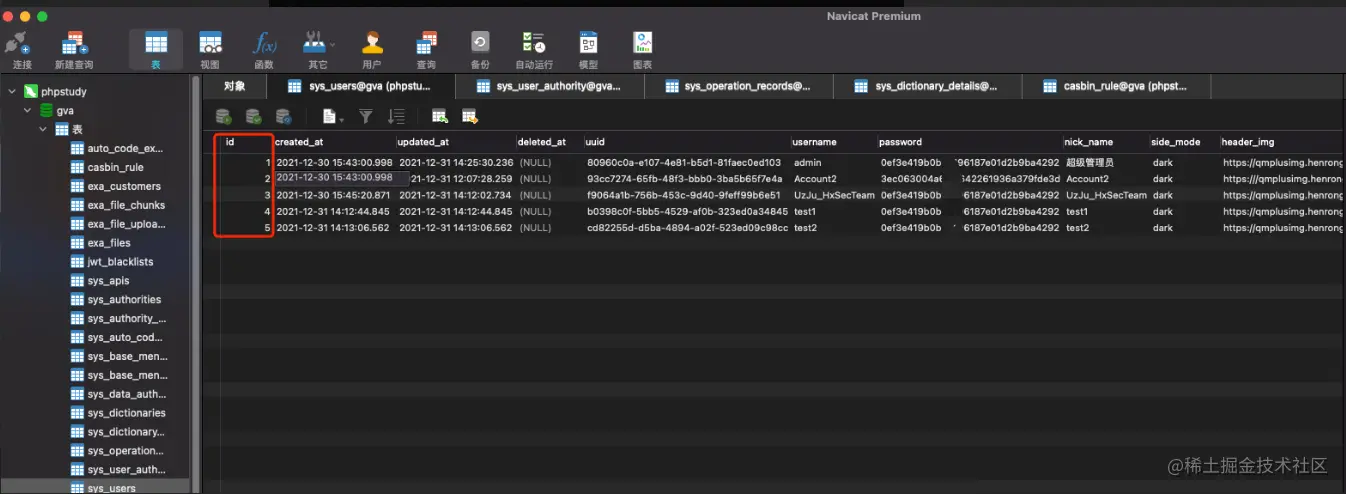Switch to casbin_rule@gva tab
The height and width of the screenshot is (494, 1346).
[x=1114, y=86]
